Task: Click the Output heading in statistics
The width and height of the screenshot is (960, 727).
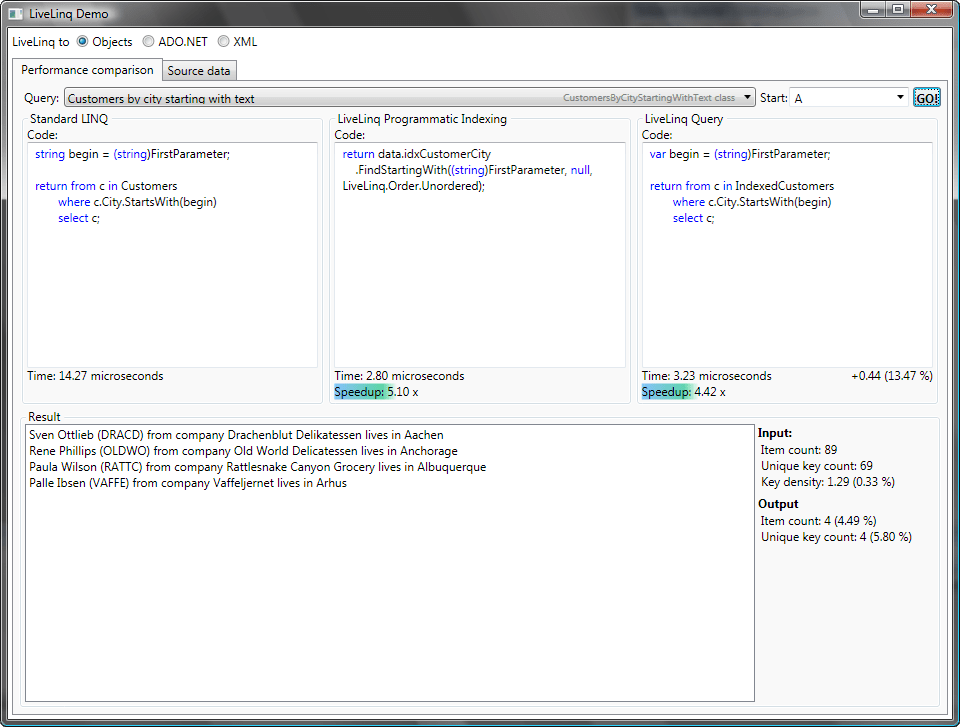Action: click(x=778, y=504)
